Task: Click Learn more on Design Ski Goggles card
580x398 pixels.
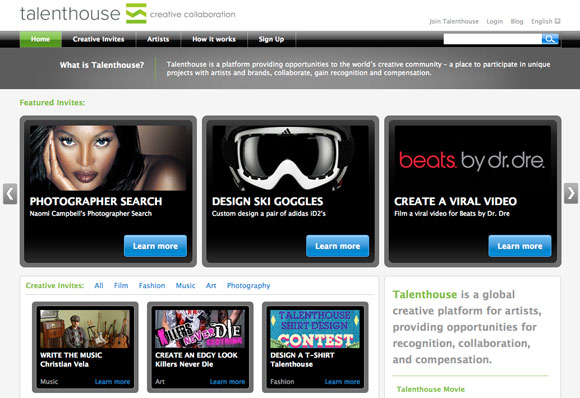Action: tap(337, 246)
